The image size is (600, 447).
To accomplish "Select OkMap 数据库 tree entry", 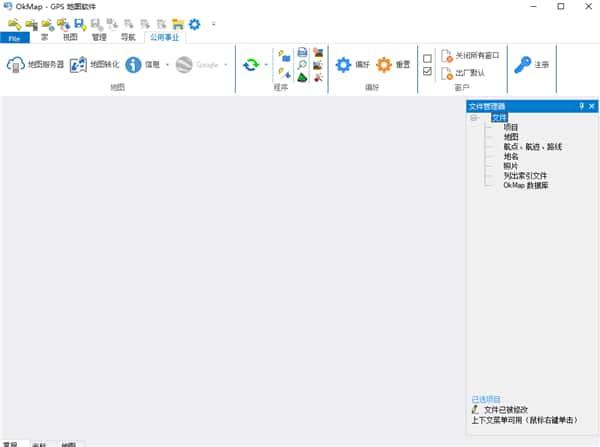I will [526, 185].
